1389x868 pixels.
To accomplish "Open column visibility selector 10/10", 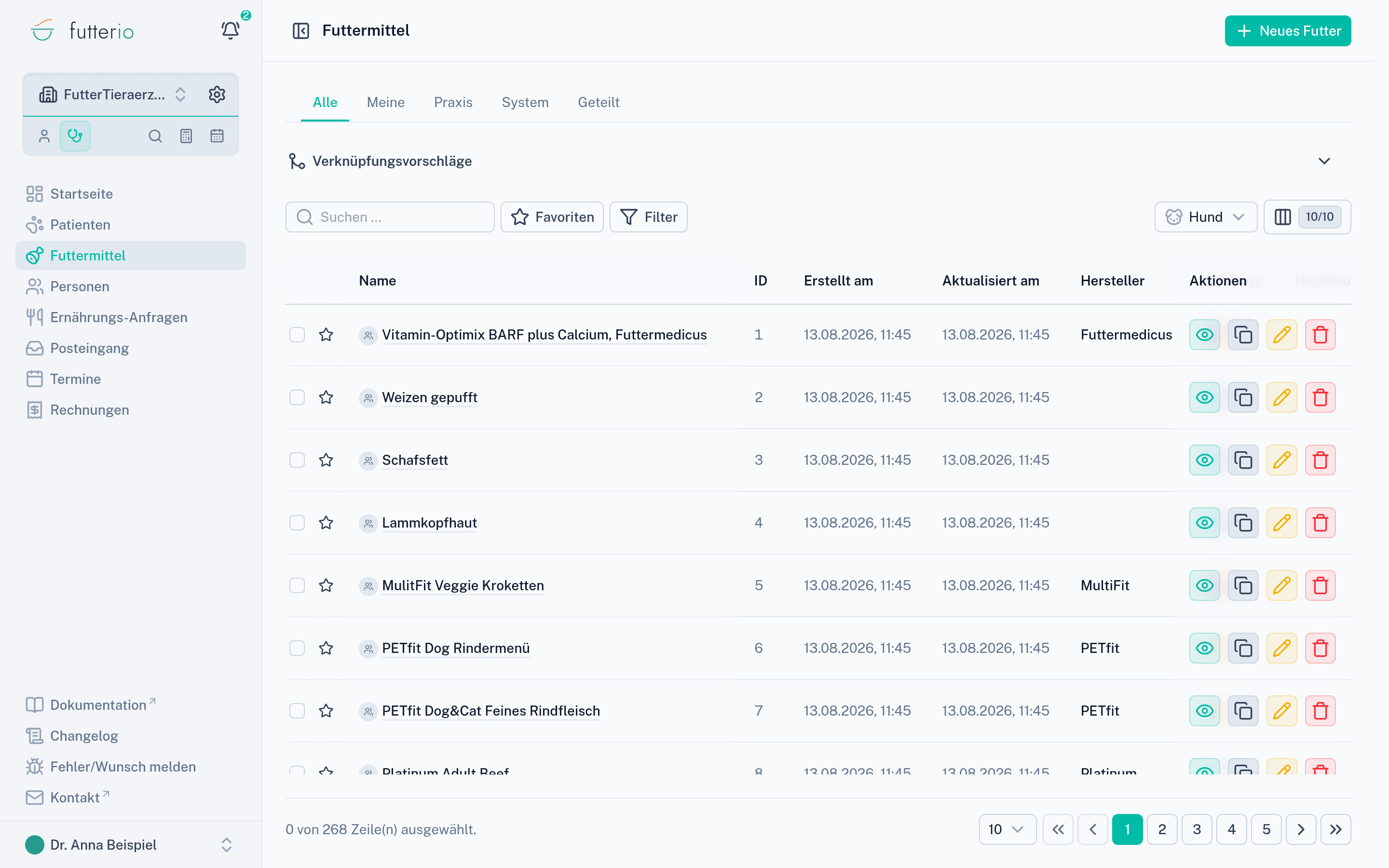I will coord(1307,217).
